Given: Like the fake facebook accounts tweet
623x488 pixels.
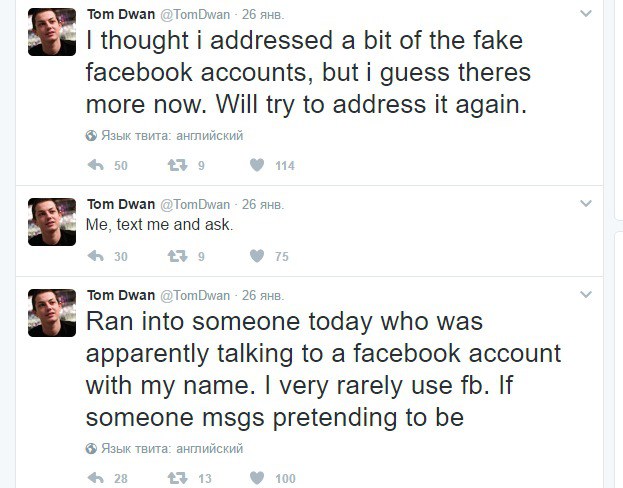Looking at the screenshot, I should 256,165.
